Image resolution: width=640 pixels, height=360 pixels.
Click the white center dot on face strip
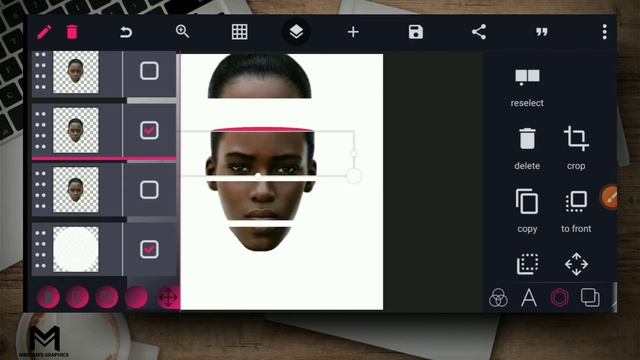[258, 176]
